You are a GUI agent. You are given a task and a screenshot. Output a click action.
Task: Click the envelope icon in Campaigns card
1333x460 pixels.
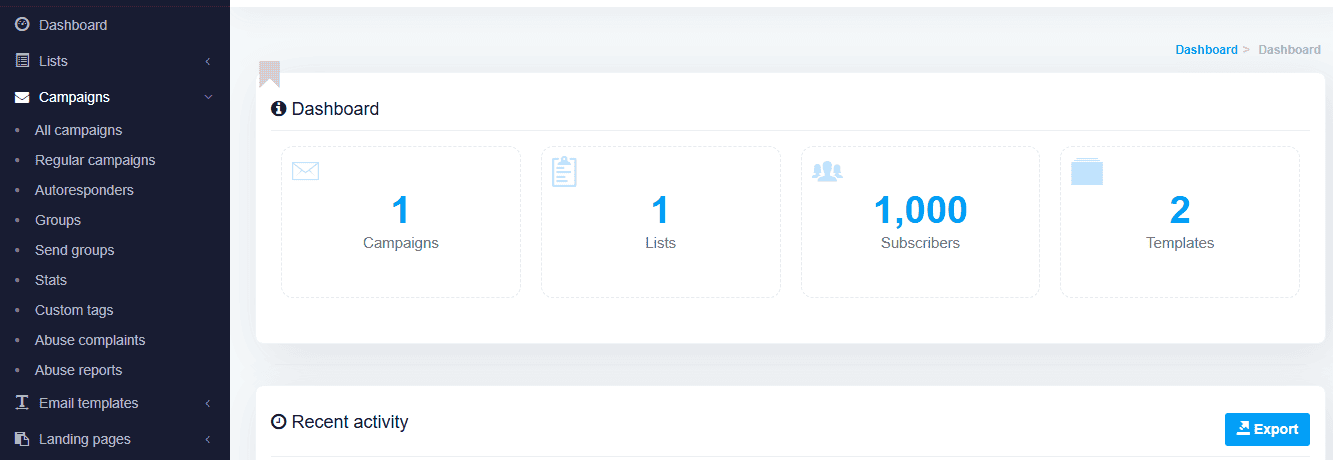tap(305, 171)
